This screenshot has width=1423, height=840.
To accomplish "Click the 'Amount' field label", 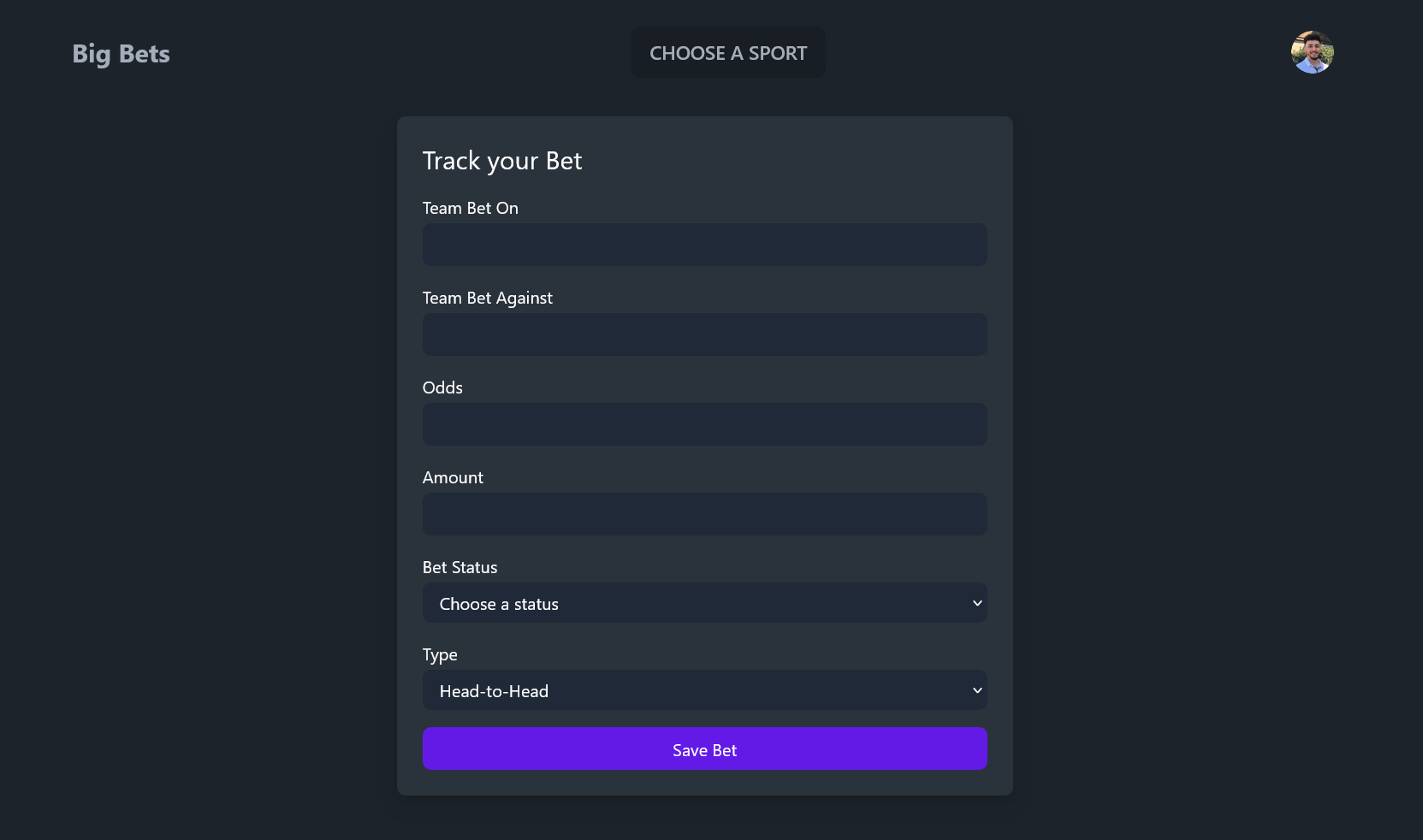I will click(453, 477).
